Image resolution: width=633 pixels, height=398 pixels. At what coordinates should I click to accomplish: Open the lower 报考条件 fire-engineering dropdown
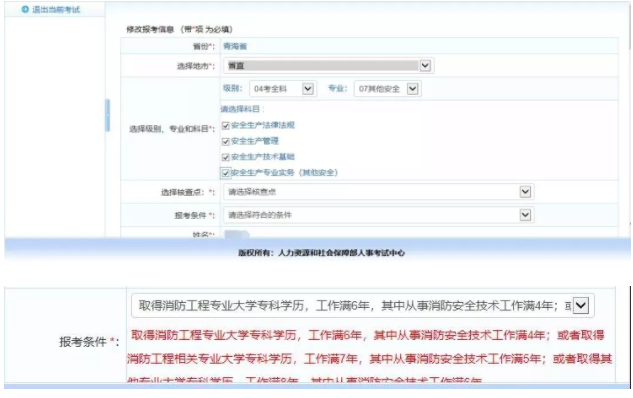[x=363, y=306]
